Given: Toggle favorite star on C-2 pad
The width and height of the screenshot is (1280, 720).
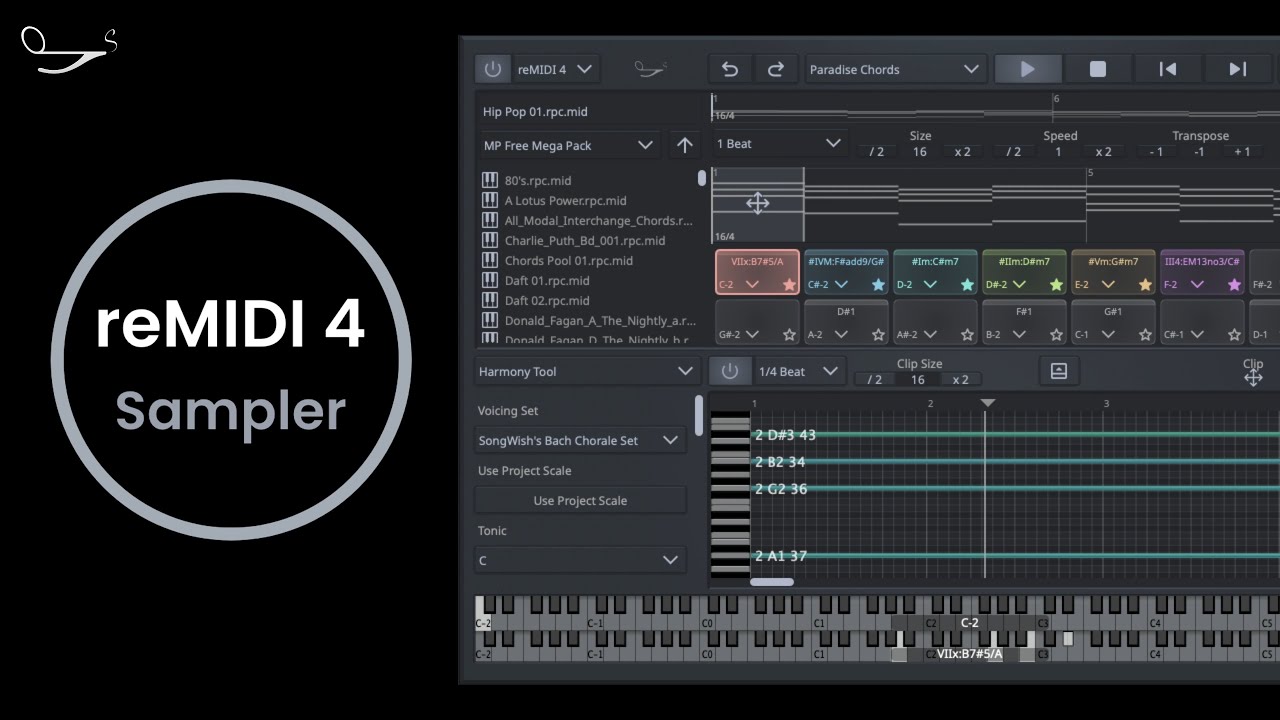Looking at the screenshot, I should point(789,285).
